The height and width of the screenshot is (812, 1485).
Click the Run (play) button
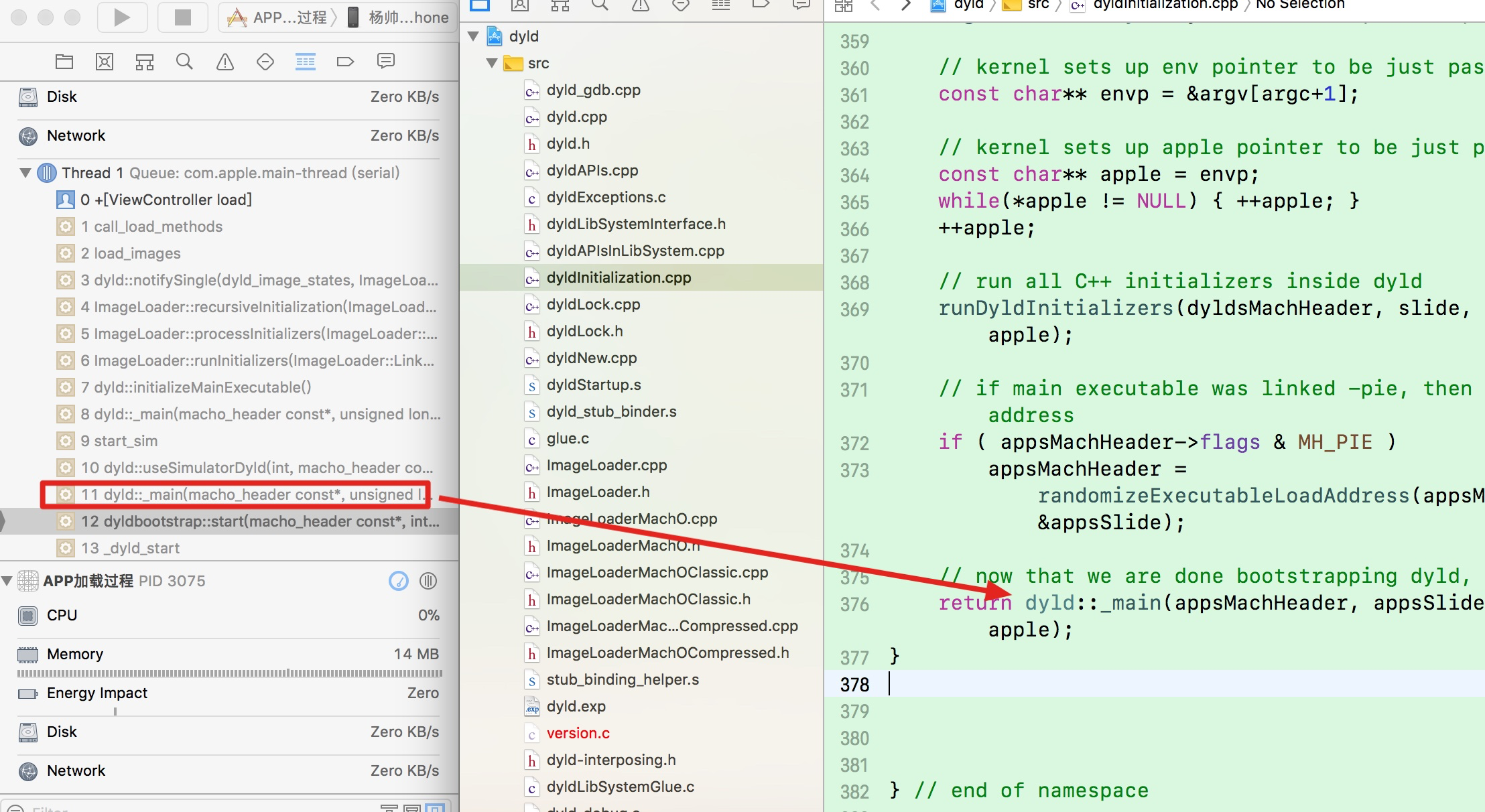click(122, 17)
